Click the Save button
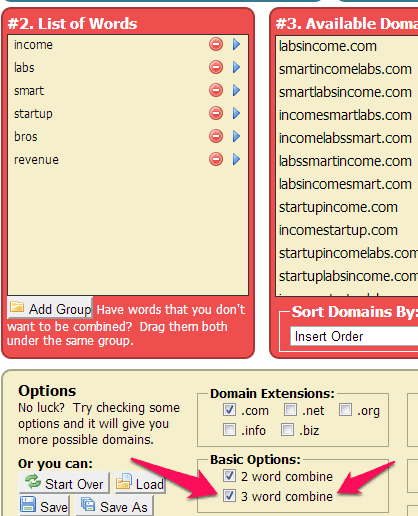This screenshot has height=516, width=418. click(x=44, y=506)
